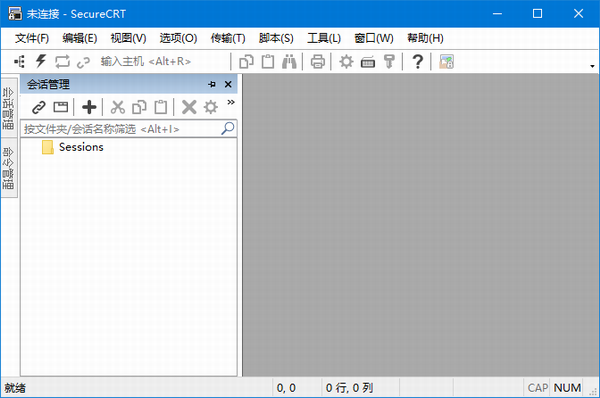The width and height of the screenshot is (600, 398).
Task: Click the session panel Connect link icon
Action: (39, 107)
